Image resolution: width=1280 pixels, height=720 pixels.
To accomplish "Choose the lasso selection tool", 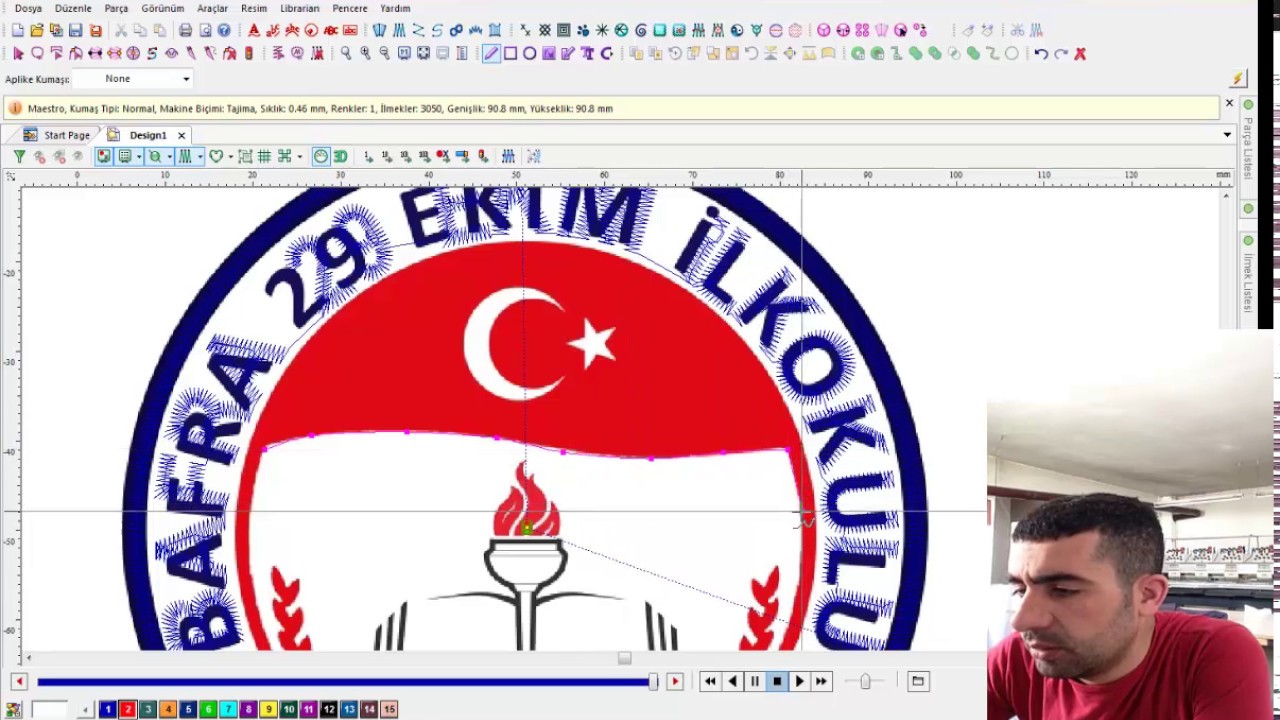I will [x=37, y=54].
